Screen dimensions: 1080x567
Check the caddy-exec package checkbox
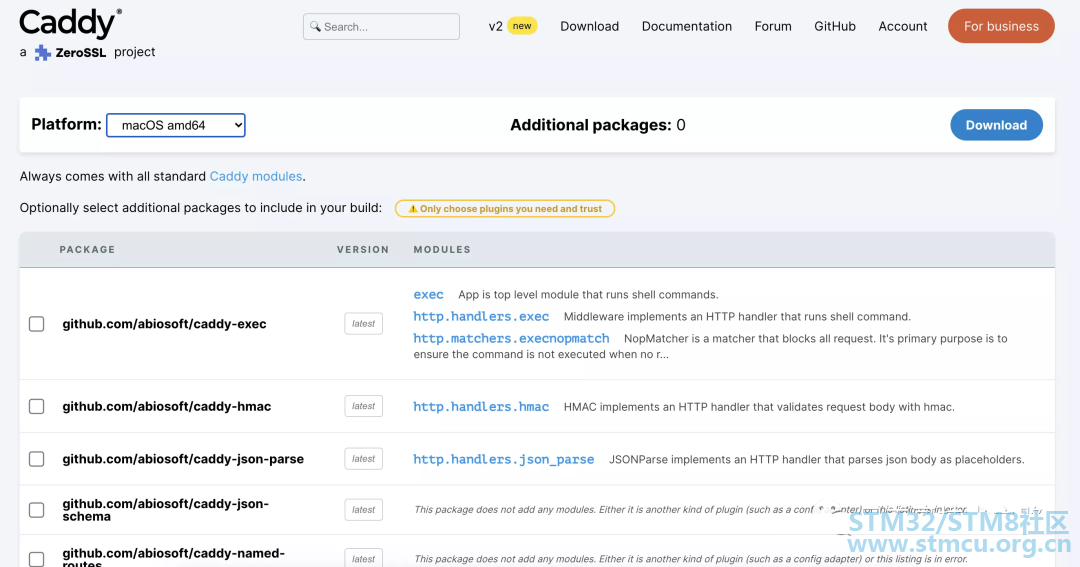click(x=37, y=324)
